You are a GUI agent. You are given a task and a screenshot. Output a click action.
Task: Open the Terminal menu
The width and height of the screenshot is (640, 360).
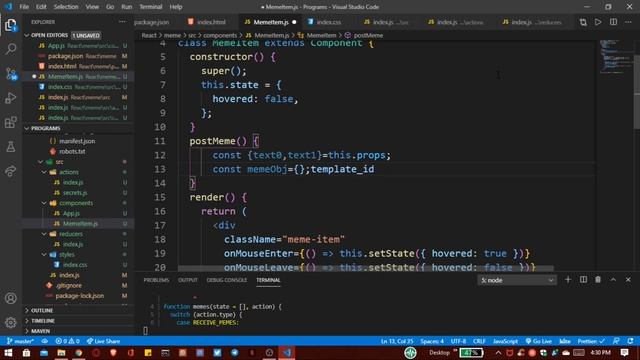(151, 7)
